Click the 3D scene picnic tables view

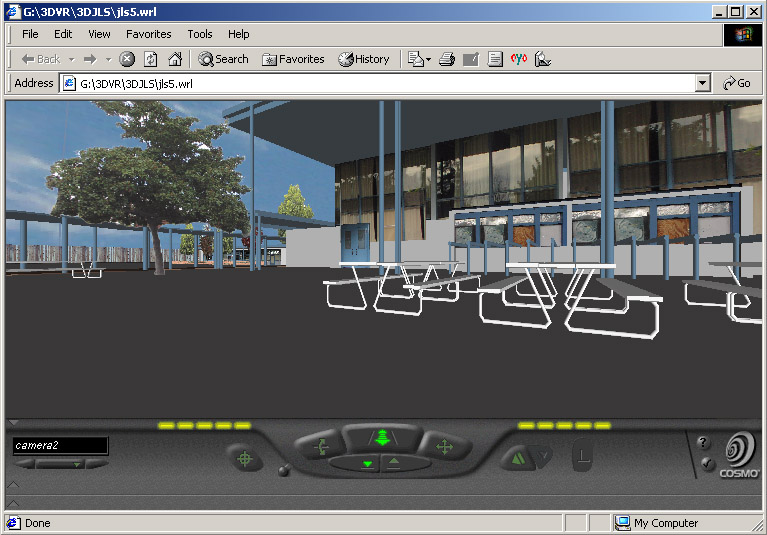pos(384,259)
